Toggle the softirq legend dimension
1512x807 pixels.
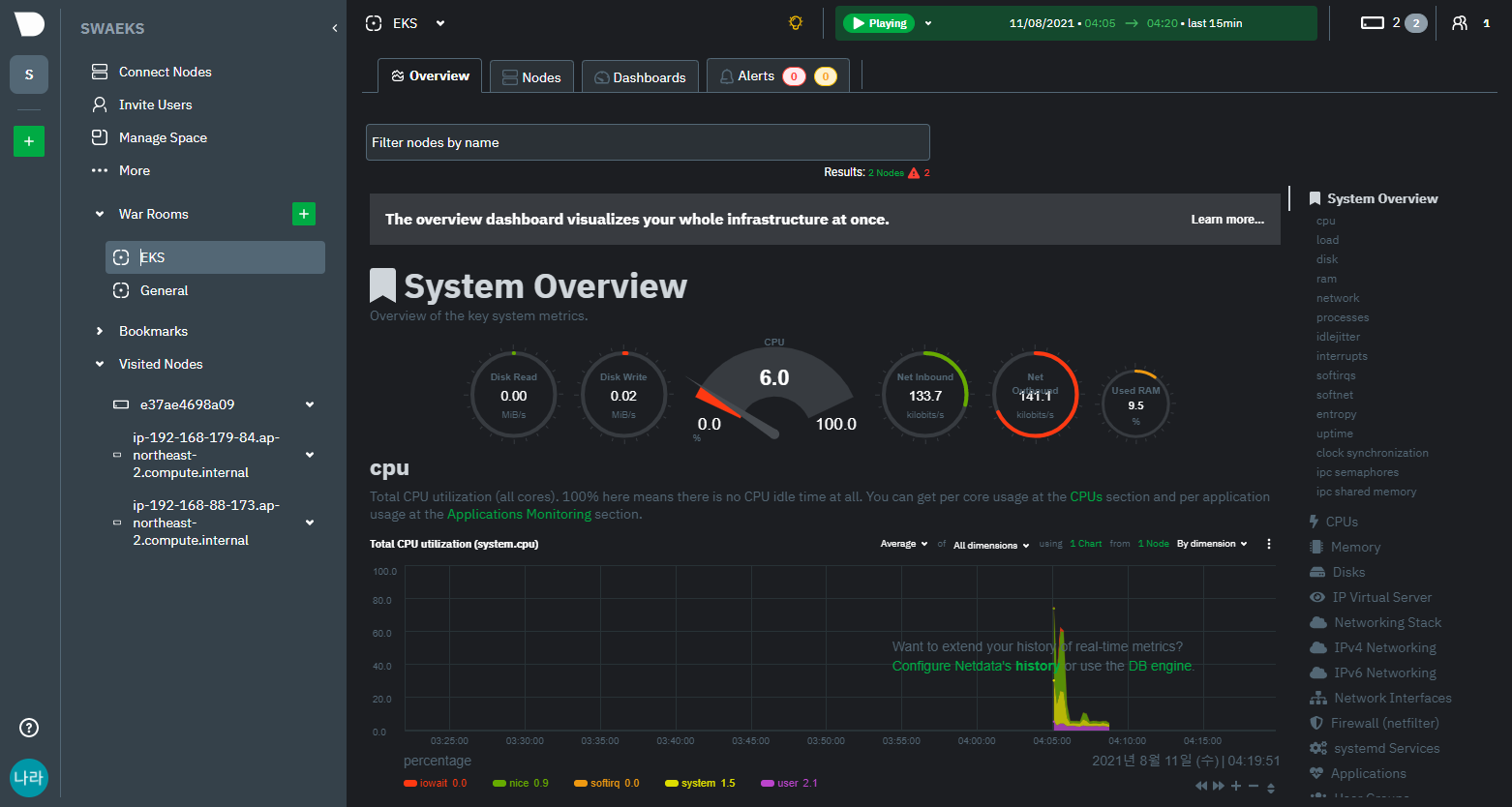pos(607,783)
